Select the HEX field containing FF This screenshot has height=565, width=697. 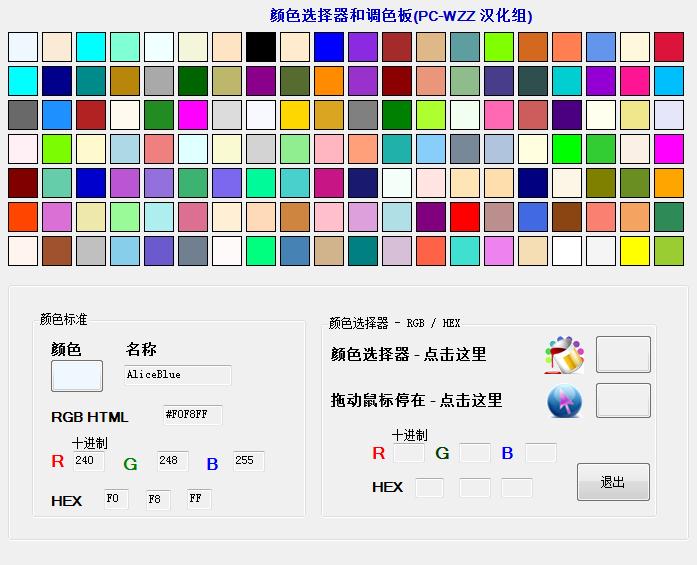point(199,498)
